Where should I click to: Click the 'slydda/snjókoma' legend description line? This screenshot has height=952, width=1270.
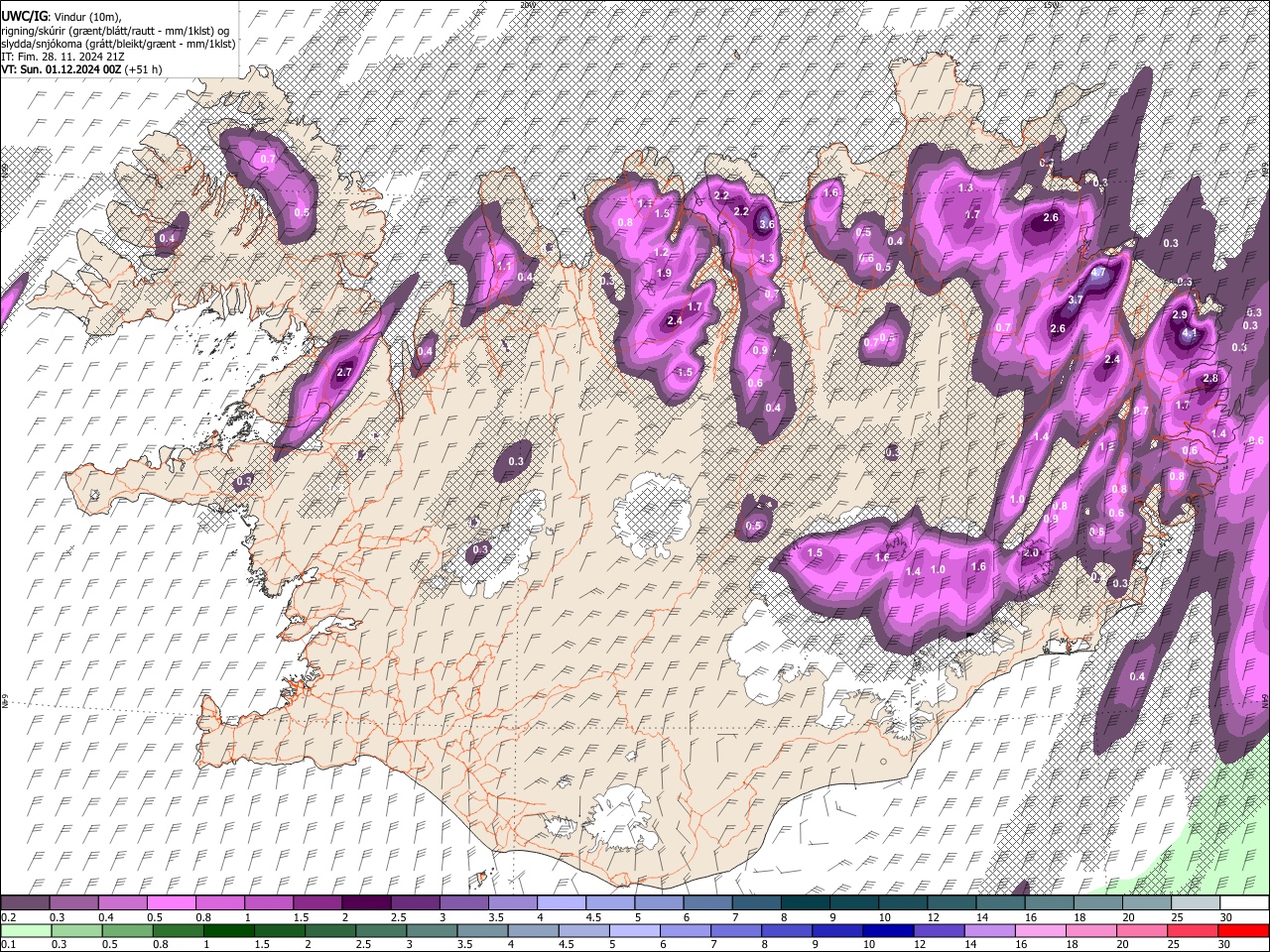(x=118, y=44)
